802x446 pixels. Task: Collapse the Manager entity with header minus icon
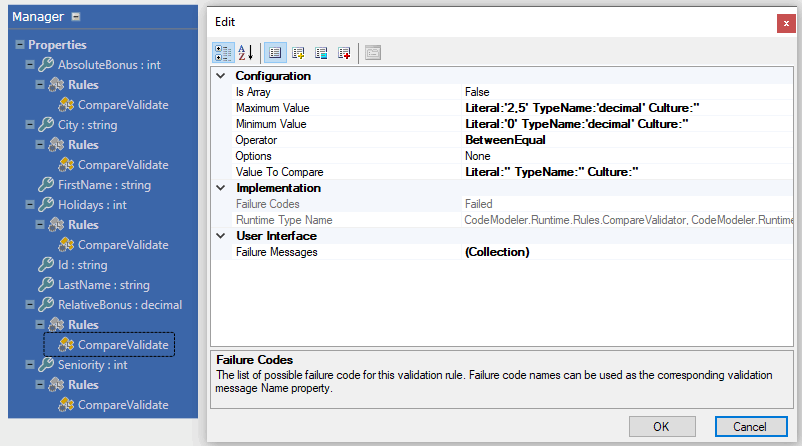click(x=76, y=17)
